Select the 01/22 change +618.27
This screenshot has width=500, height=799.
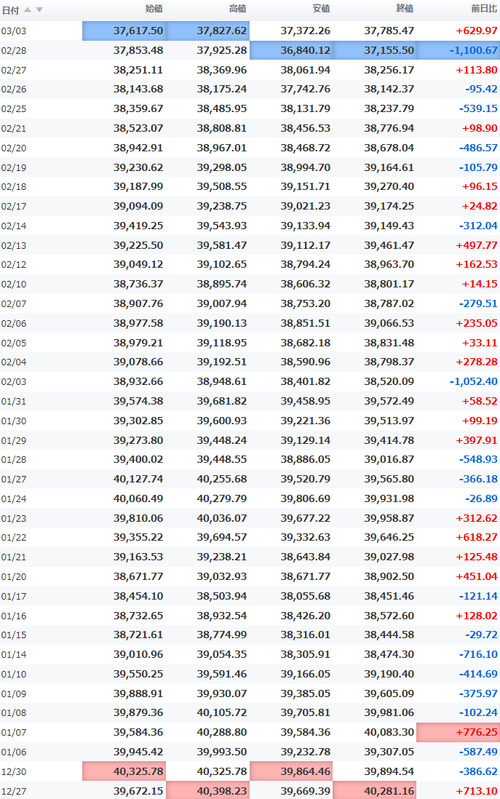[x=477, y=537]
